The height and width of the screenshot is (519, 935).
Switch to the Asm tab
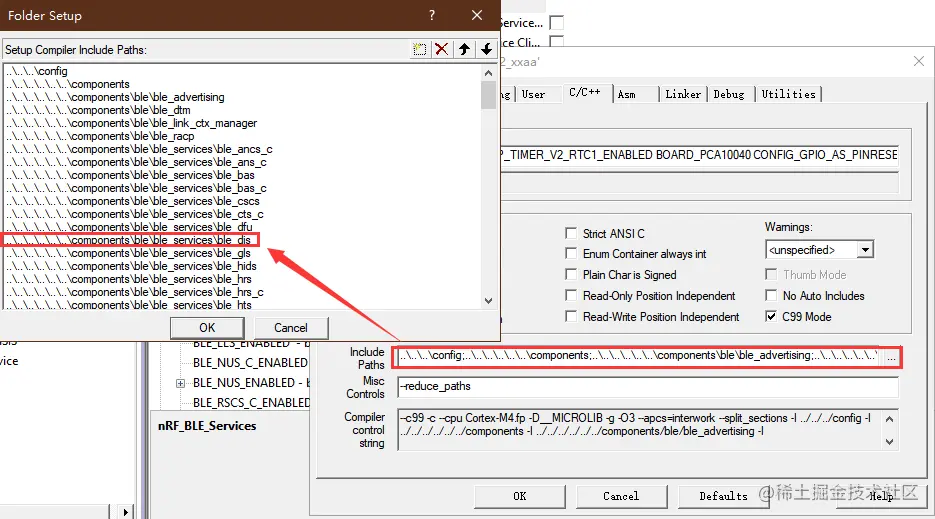(x=627, y=94)
